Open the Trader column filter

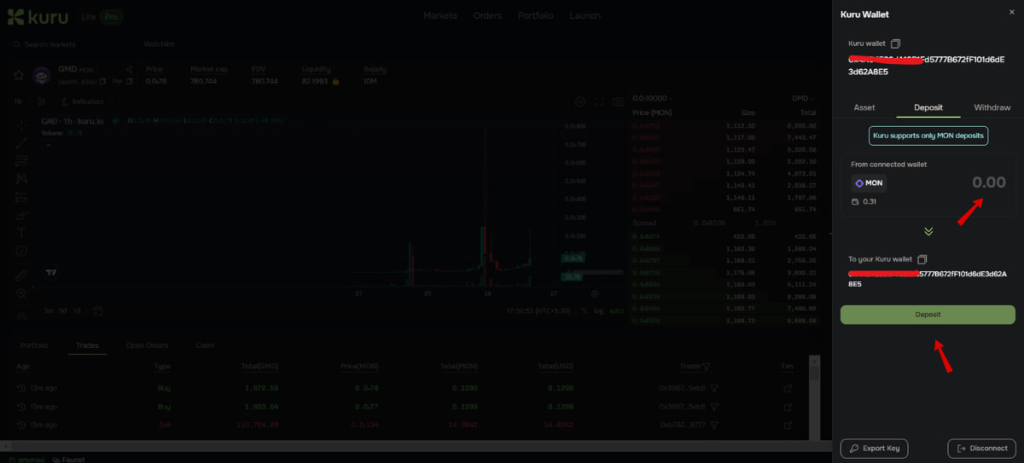(705, 367)
